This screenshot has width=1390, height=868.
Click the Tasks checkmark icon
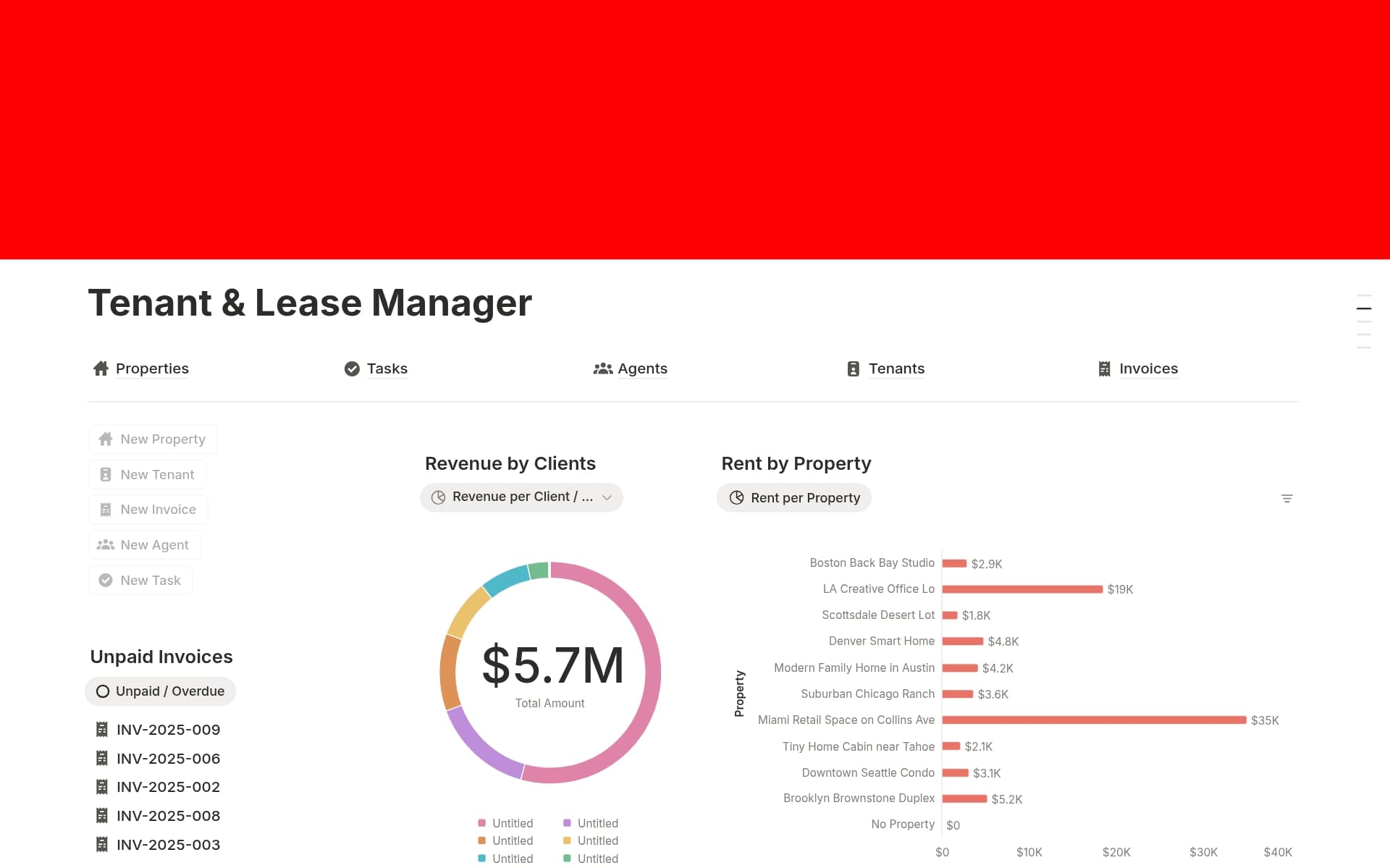[352, 368]
